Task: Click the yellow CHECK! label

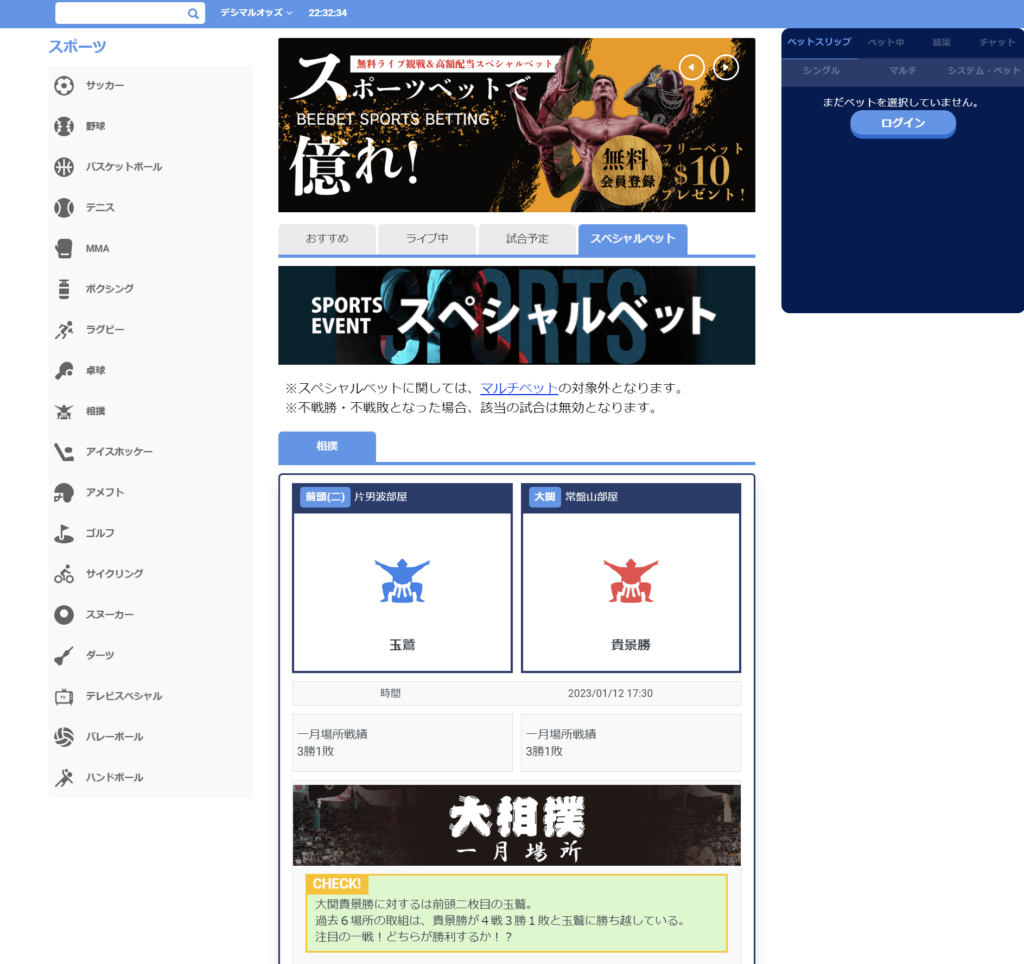Action: [336, 884]
